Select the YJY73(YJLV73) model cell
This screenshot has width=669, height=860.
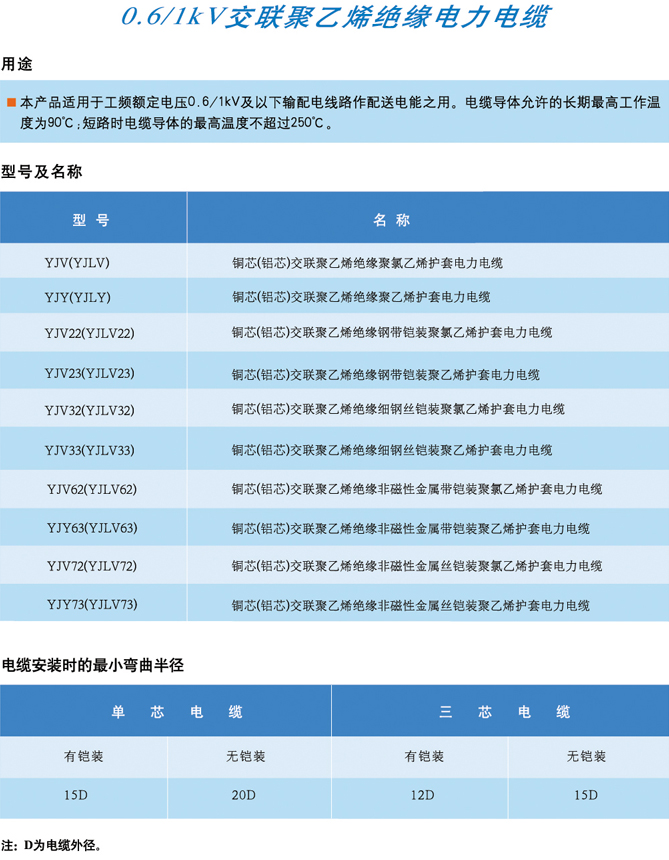[x=91, y=604]
